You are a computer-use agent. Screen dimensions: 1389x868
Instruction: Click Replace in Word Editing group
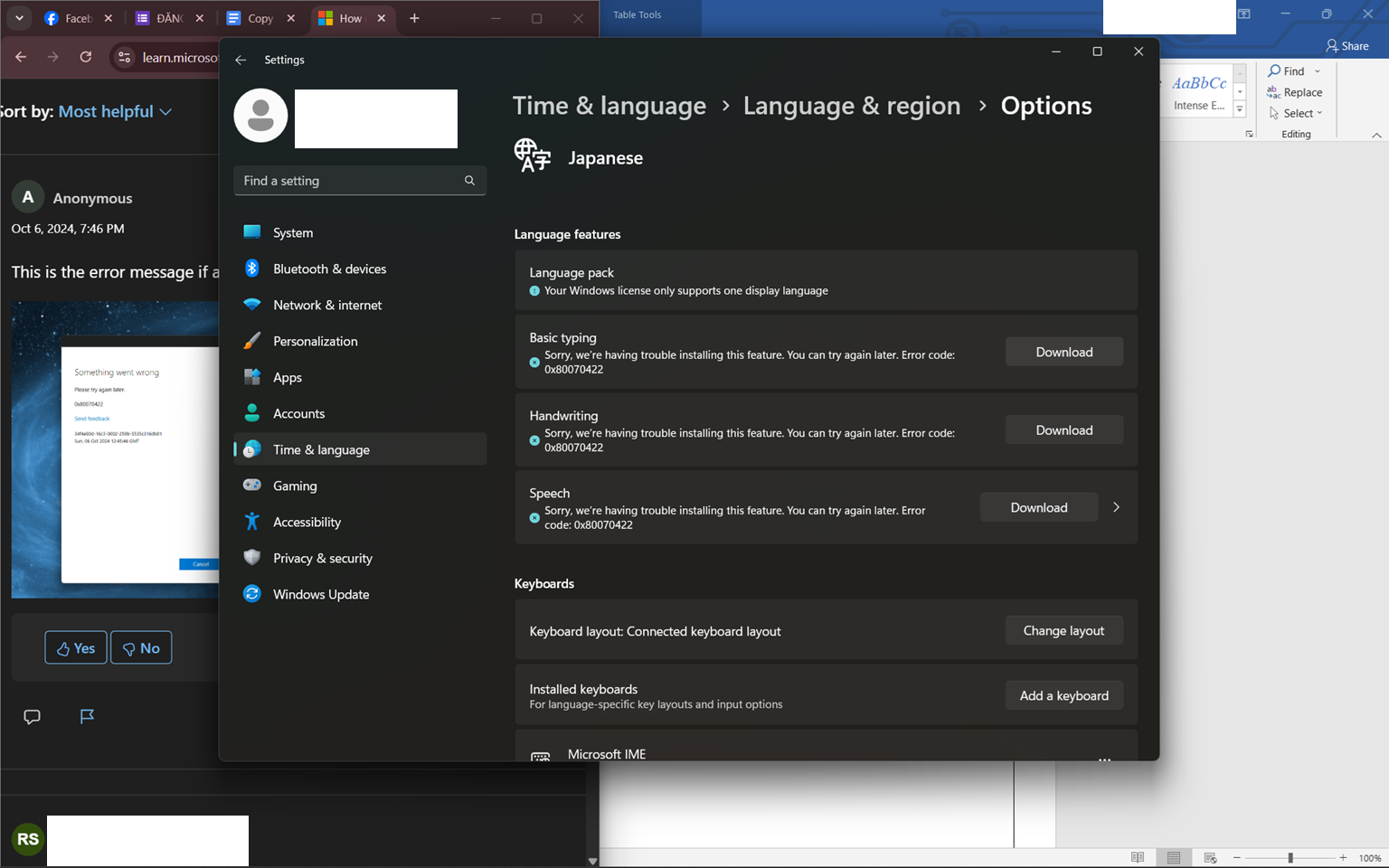(x=1295, y=92)
